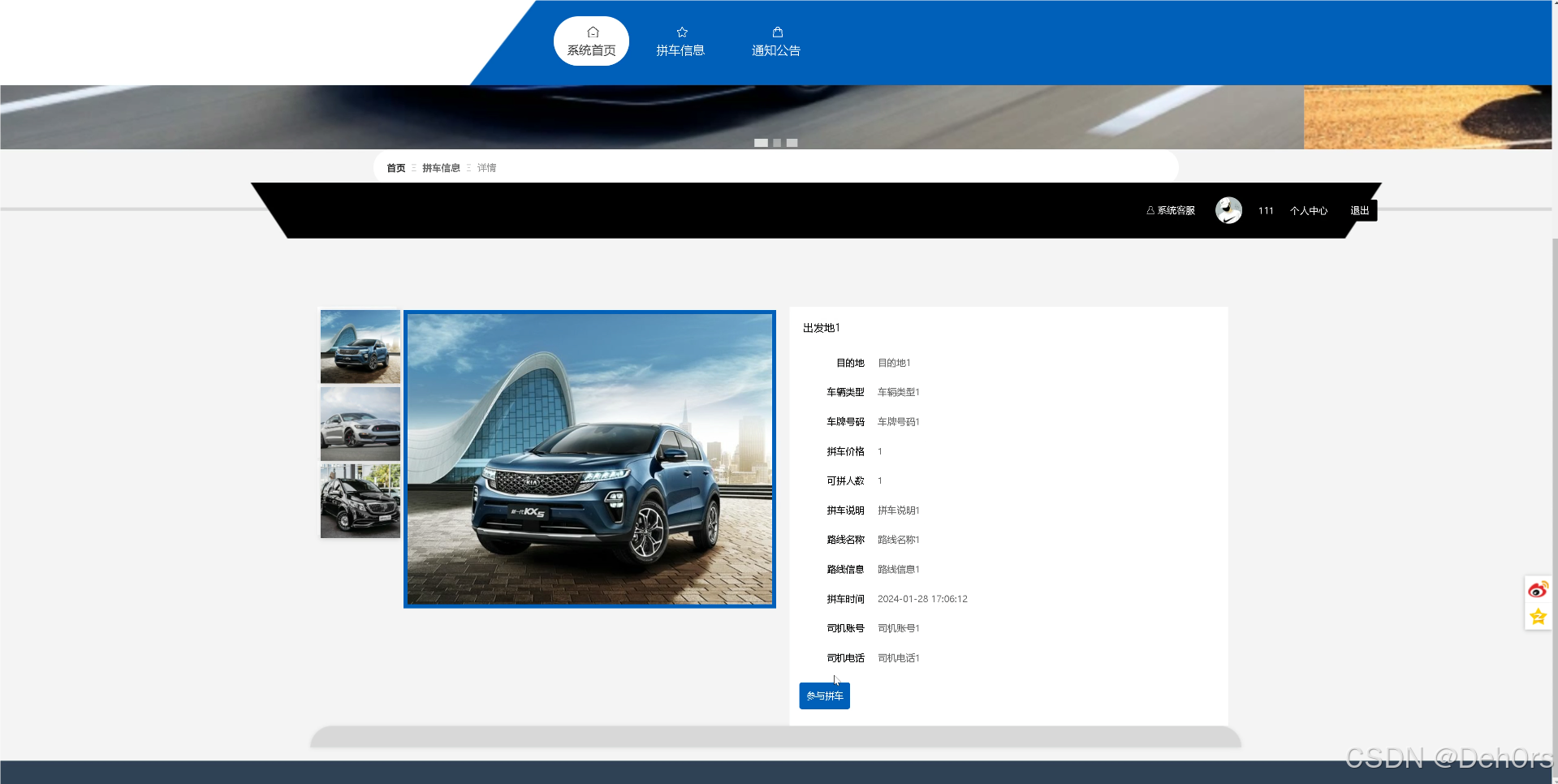Click the username 111
Viewport: 1558px width, 784px height.
pyautogui.click(x=1266, y=211)
